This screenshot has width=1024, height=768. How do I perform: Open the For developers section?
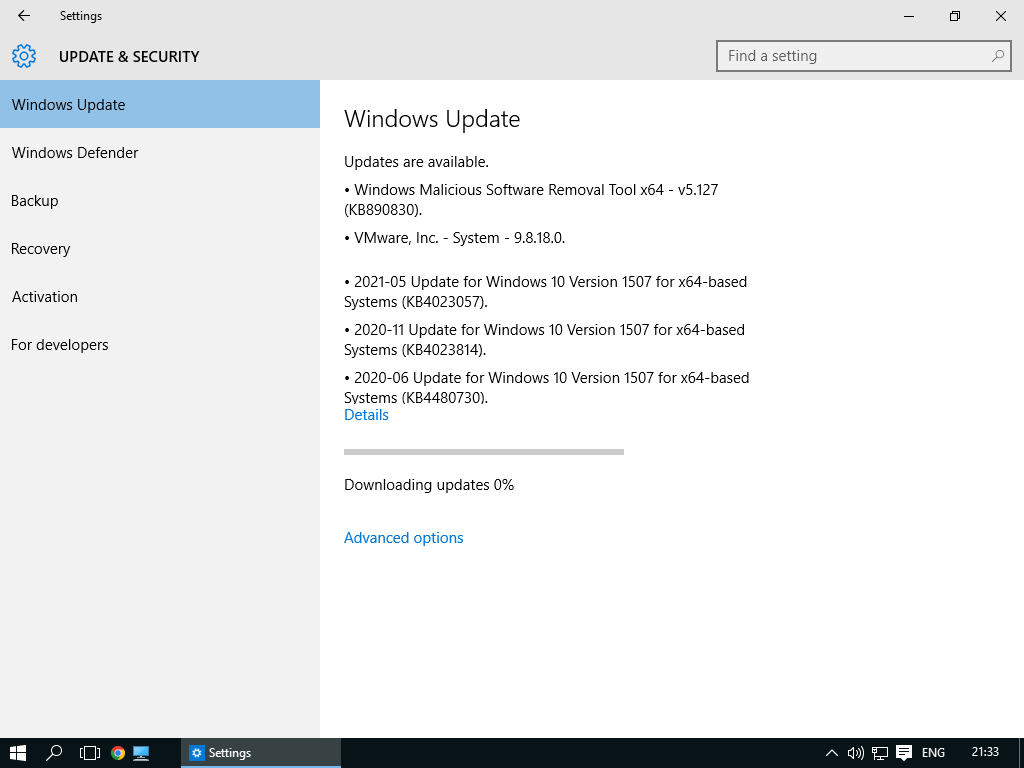coord(60,345)
